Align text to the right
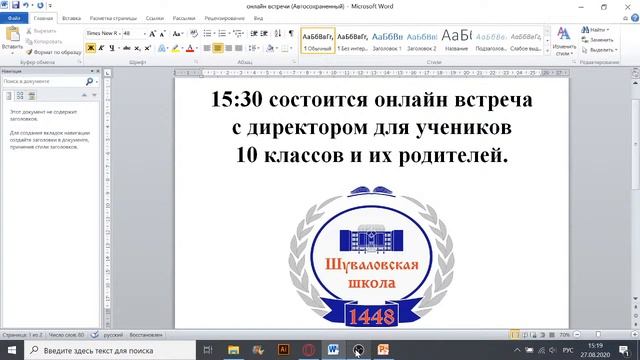 (228, 48)
